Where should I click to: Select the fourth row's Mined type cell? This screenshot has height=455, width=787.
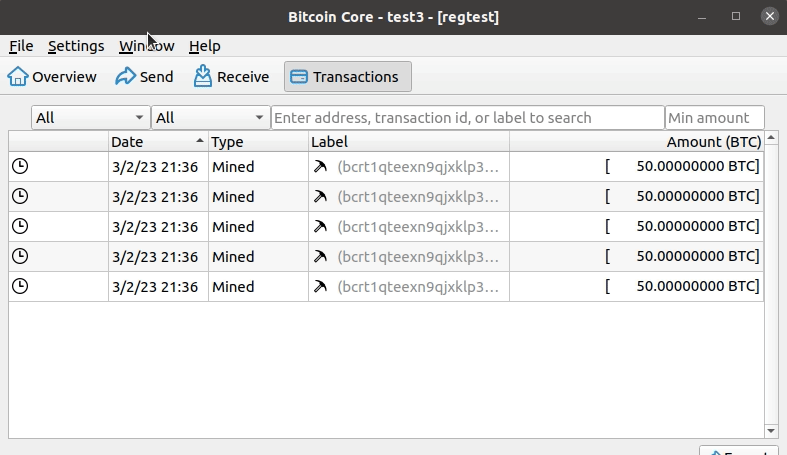[x=258, y=257]
